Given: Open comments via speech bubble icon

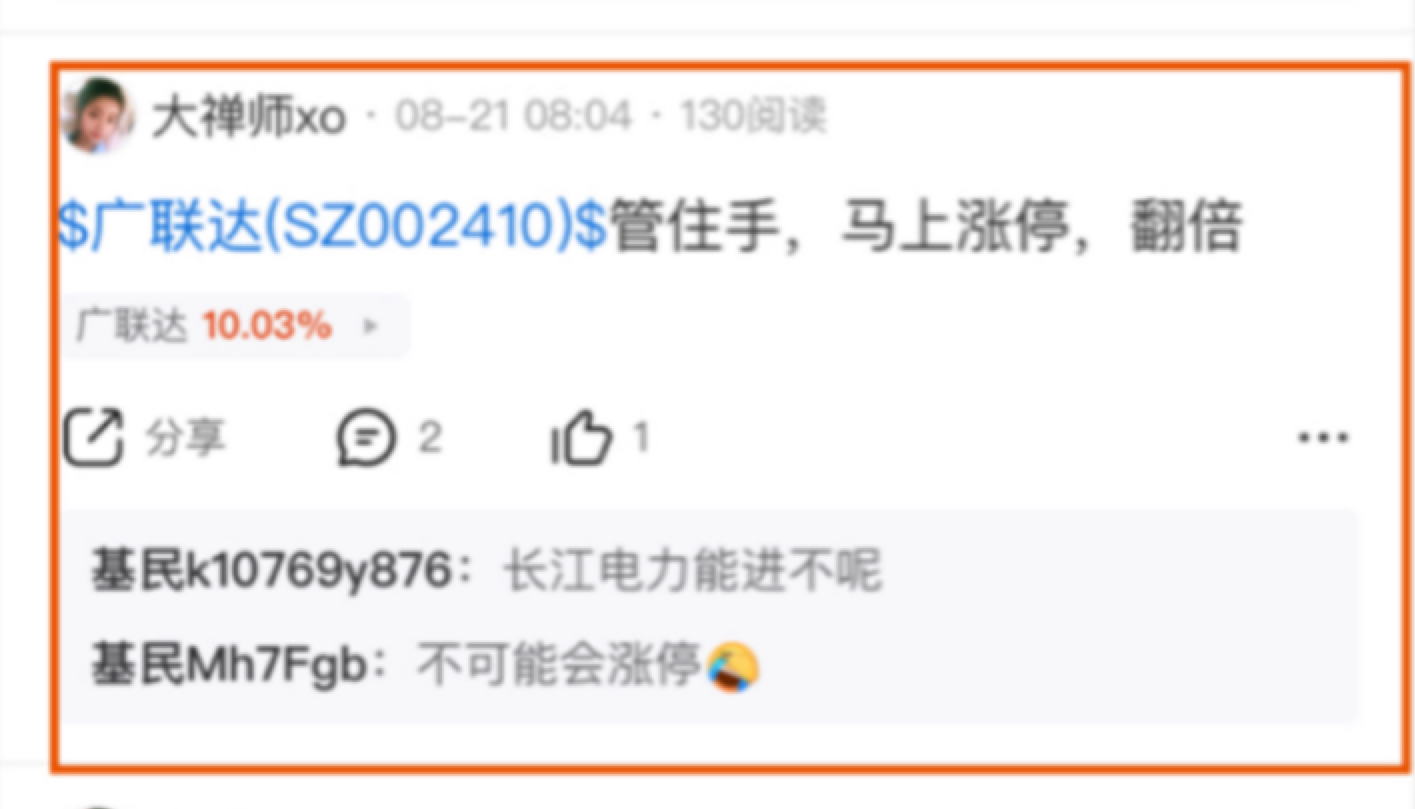Looking at the screenshot, I should tap(367, 438).
